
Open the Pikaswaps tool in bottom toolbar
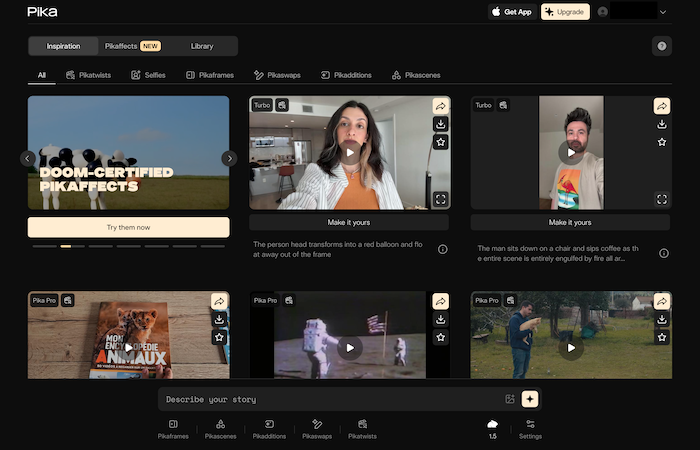click(317, 429)
